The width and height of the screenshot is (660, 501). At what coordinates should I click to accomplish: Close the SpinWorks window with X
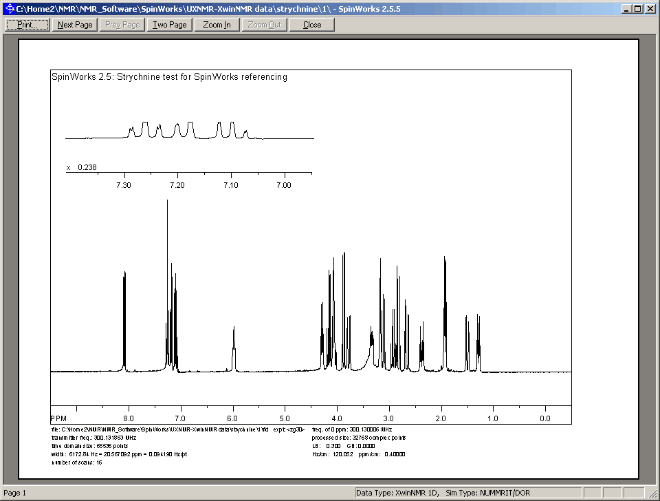650,9
